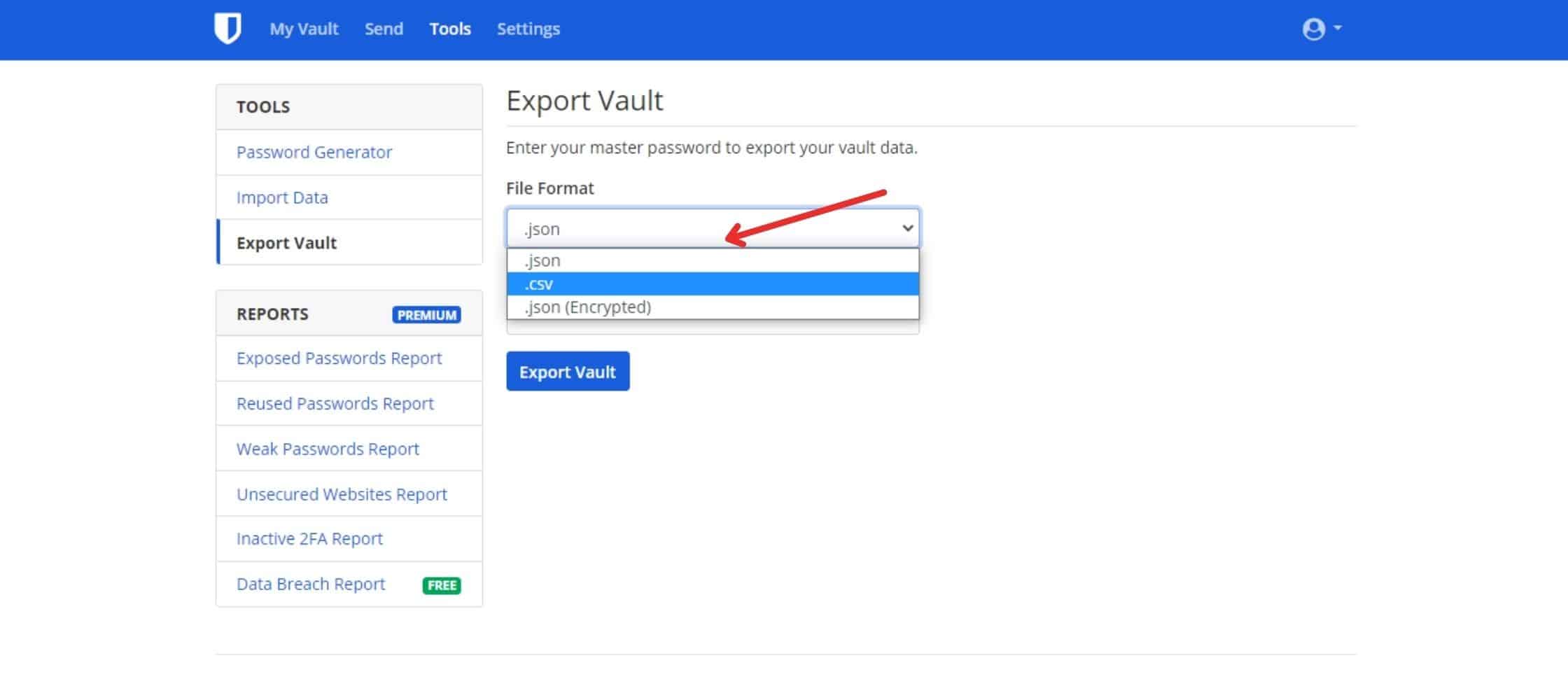Click the PREMIUM badge beside Reports
Screen dimensions: 1568x693
point(426,315)
